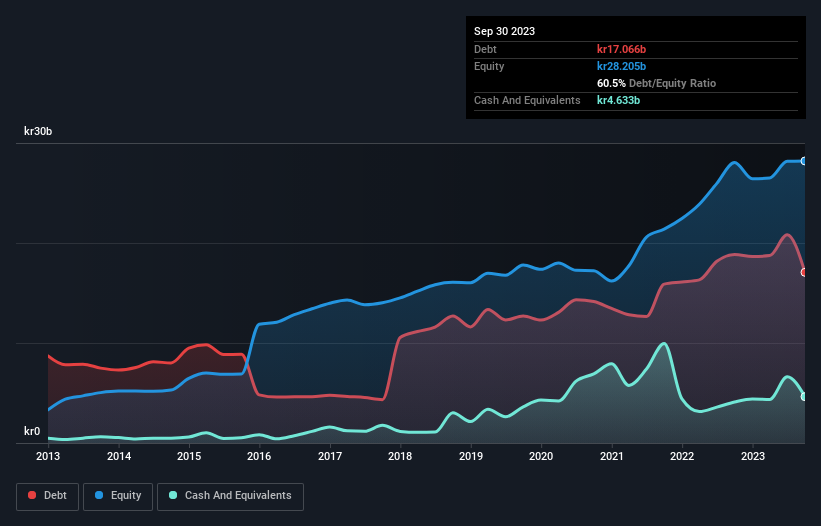This screenshot has width=821, height=526.
Task: Select the 2020 x-axis label
Action: coord(541,456)
